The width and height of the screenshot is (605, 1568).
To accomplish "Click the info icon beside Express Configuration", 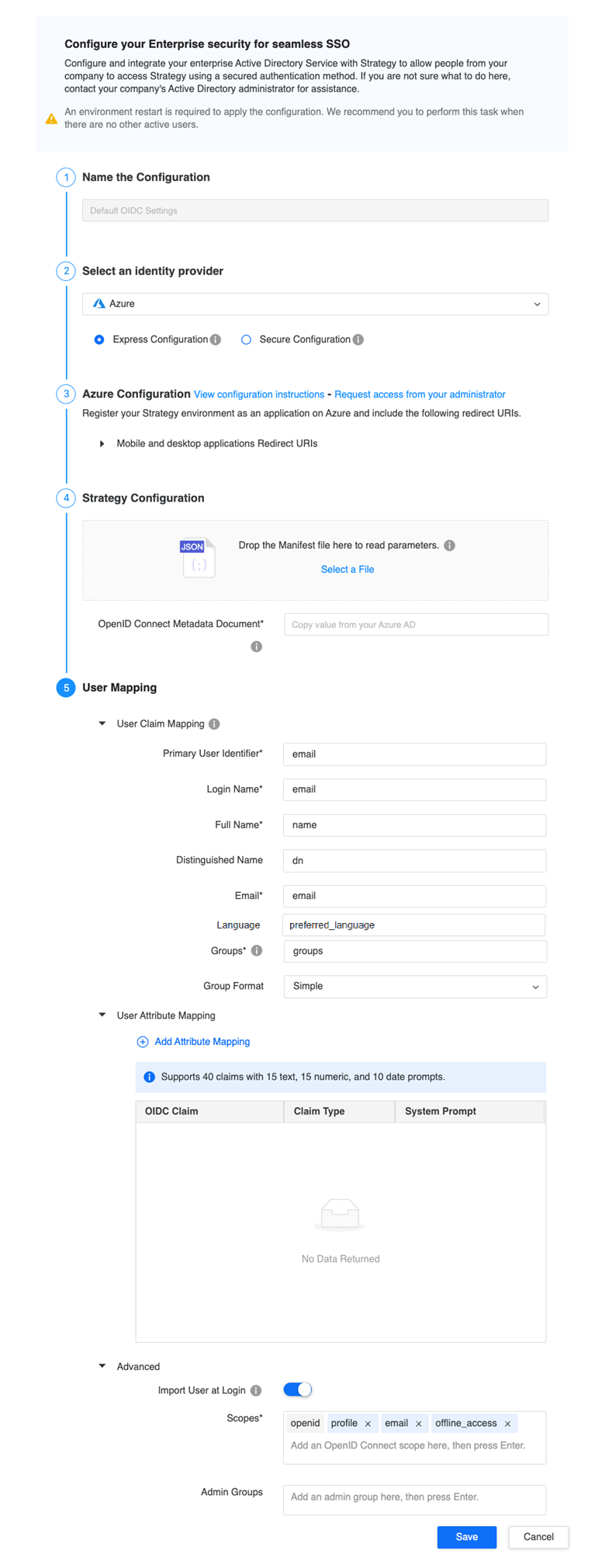I will 216,339.
